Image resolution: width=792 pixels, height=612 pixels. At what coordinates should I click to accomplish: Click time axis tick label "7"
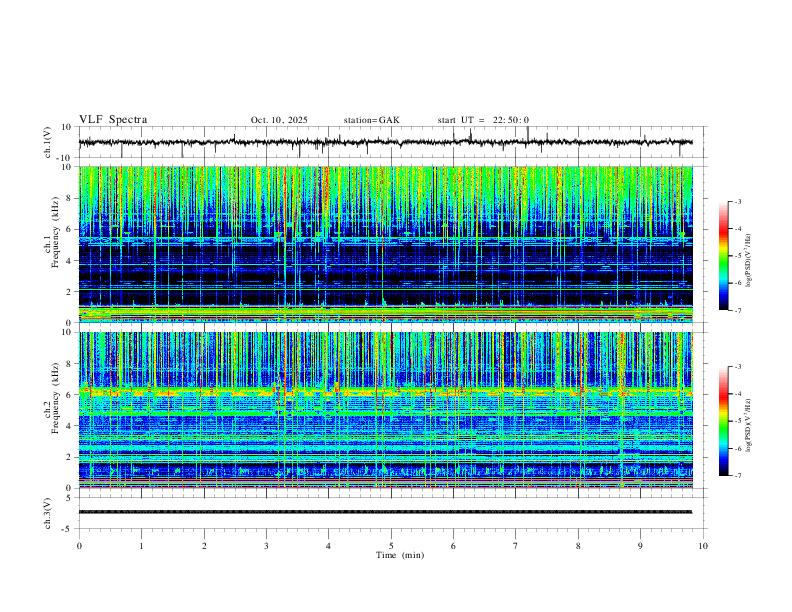point(516,546)
